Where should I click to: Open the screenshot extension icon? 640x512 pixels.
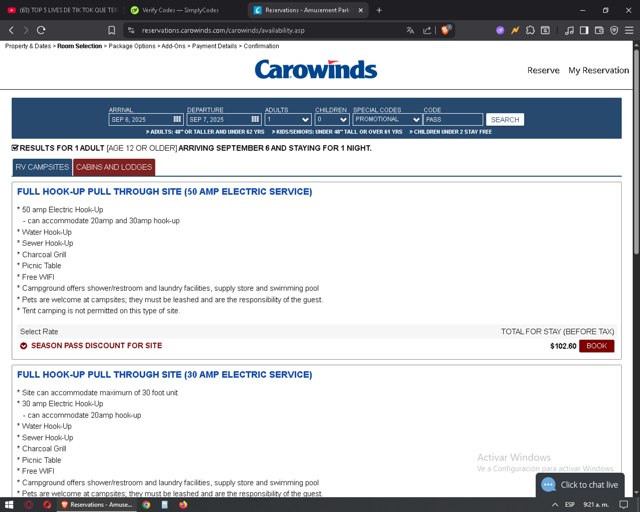(545, 30)
